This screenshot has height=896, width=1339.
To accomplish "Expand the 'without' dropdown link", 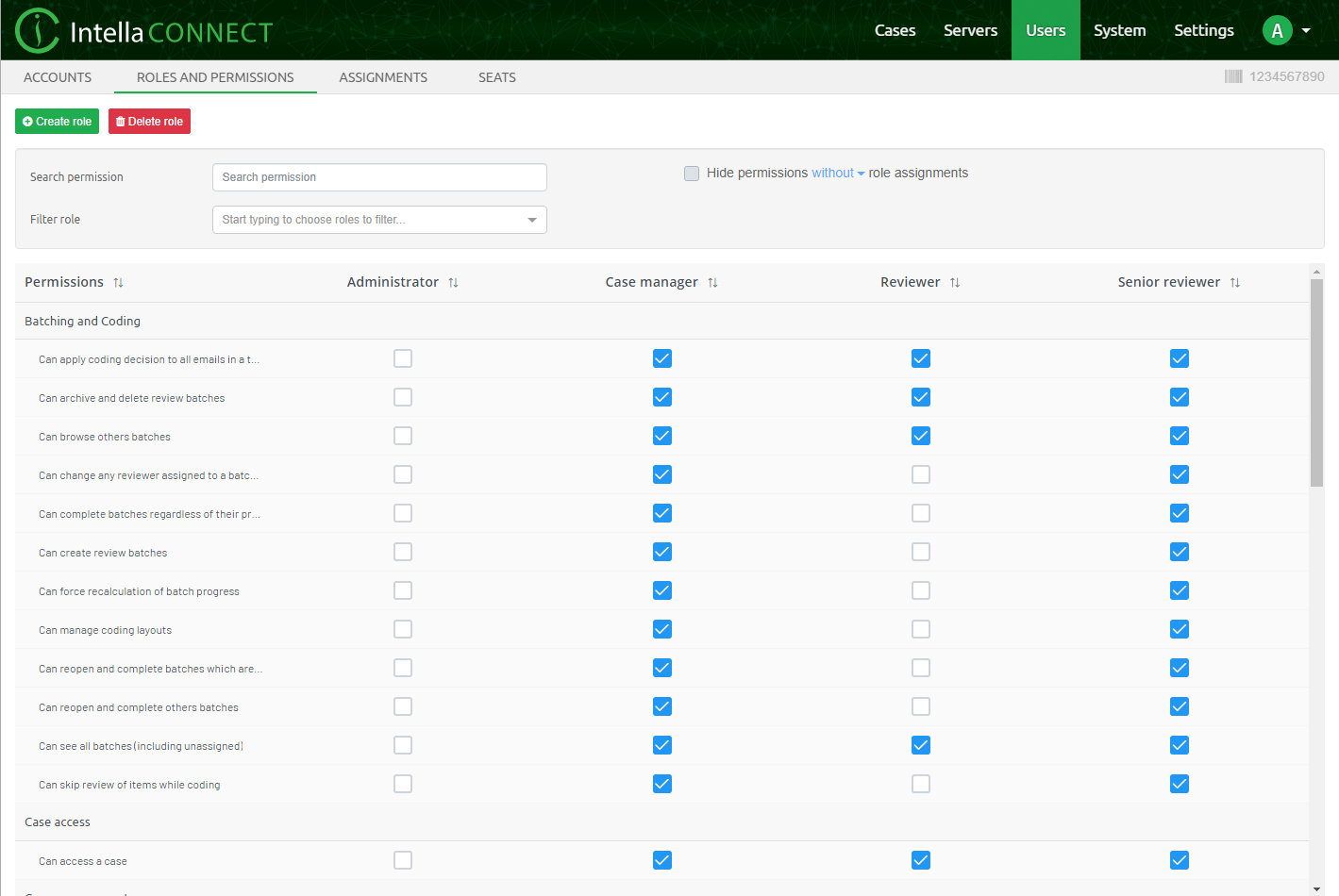I will pyautogui.click(x=838, y=174).
